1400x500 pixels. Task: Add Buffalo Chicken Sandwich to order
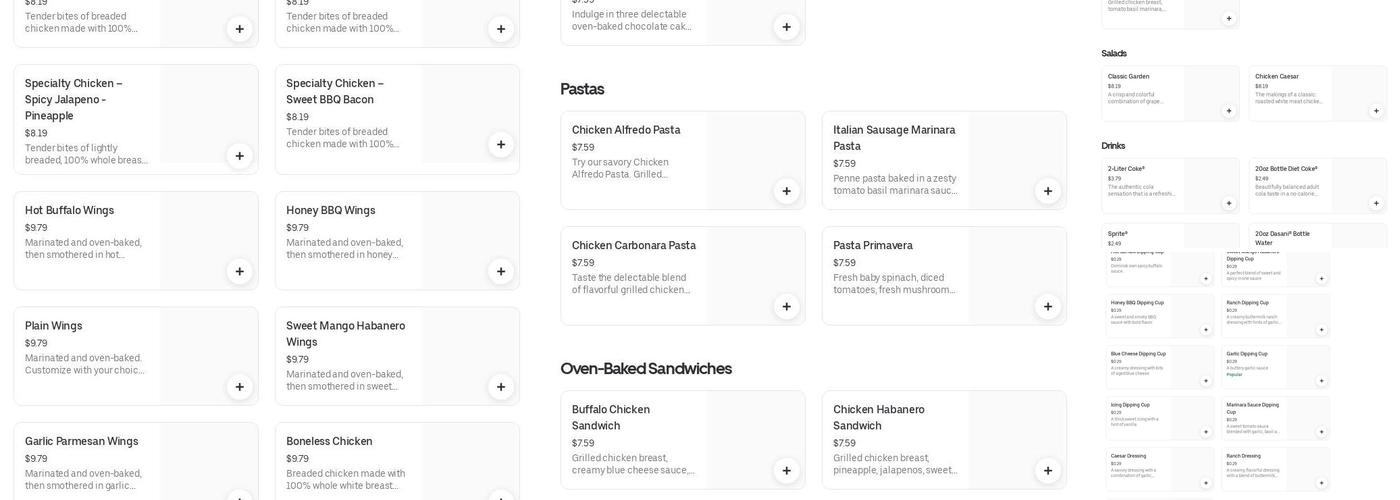[787, 471]
